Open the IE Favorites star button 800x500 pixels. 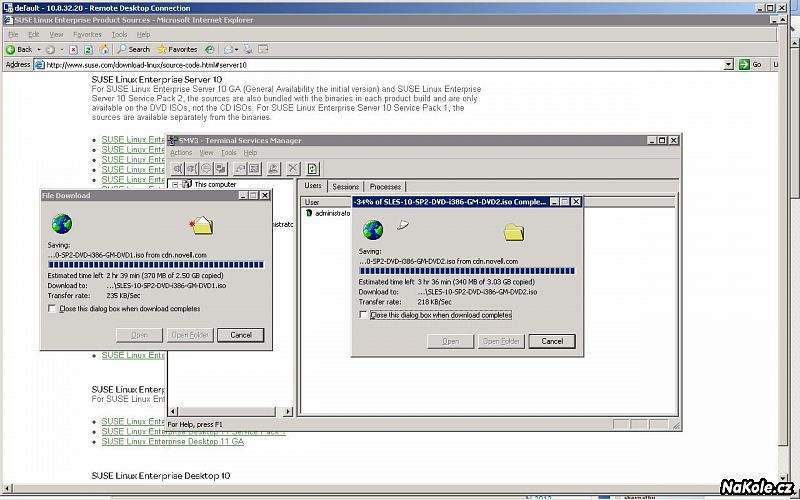pos(178,49)
